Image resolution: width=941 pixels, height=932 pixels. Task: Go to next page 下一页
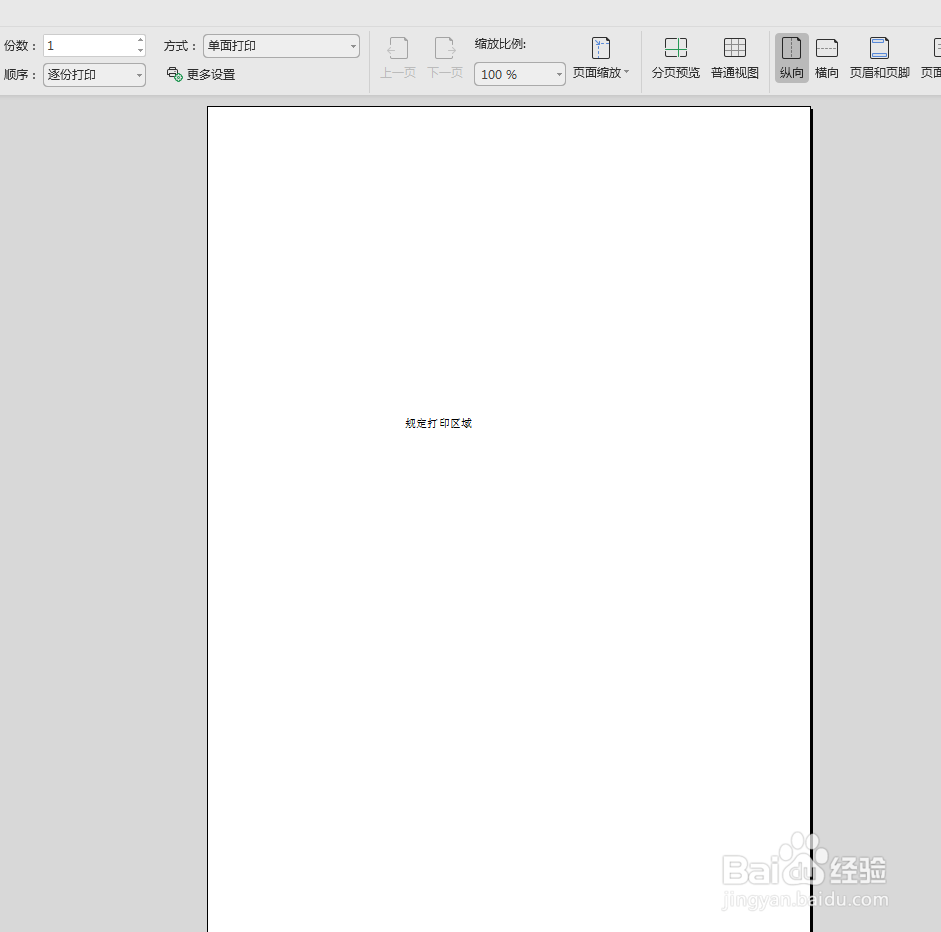pos(445,58)
